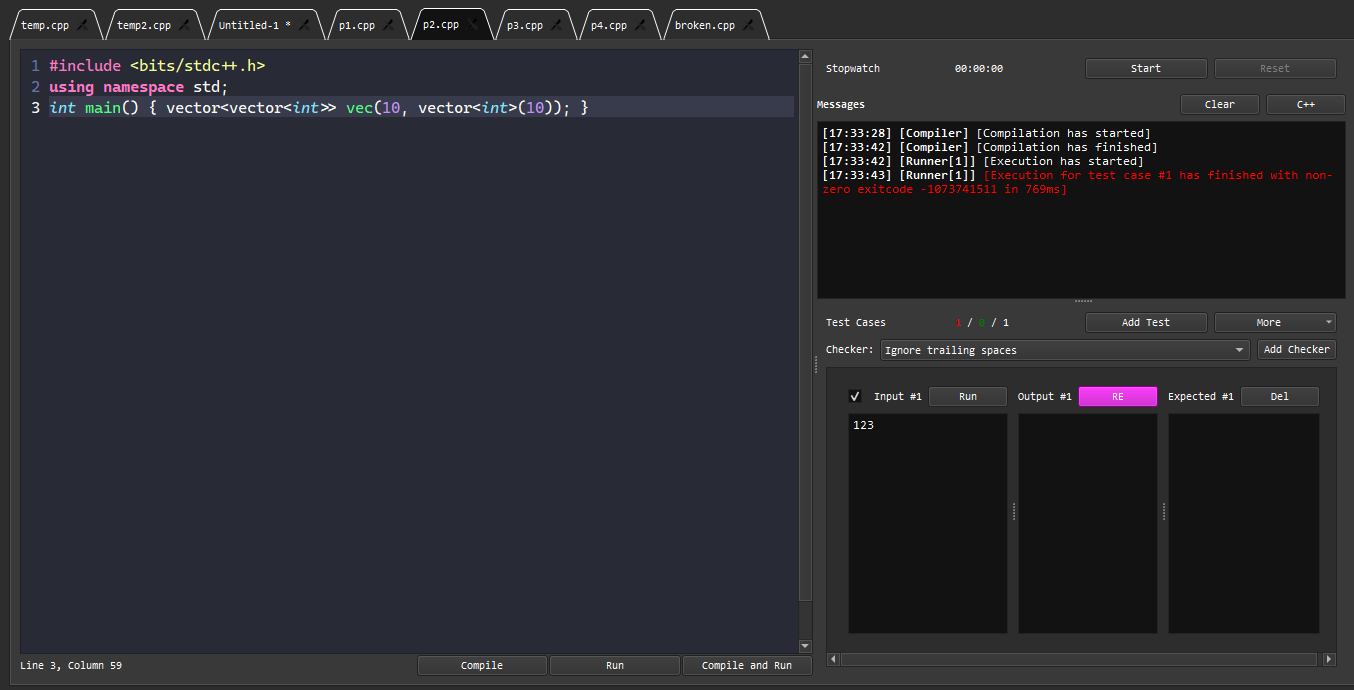Click the editor scroll-down arrow
1354x690 pixels.
coord(805,645)
